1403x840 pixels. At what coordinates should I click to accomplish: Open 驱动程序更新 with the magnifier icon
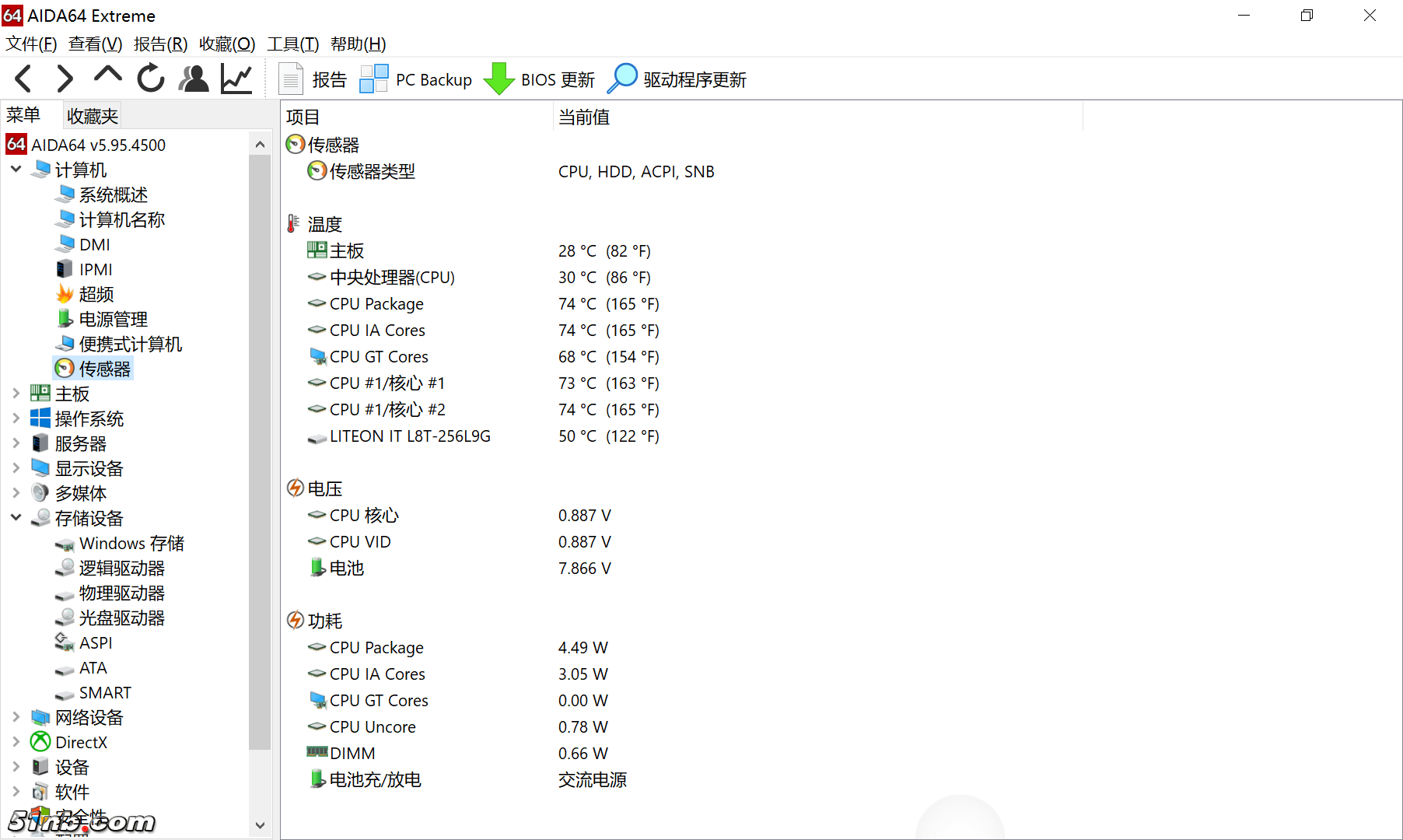(622, 78)
